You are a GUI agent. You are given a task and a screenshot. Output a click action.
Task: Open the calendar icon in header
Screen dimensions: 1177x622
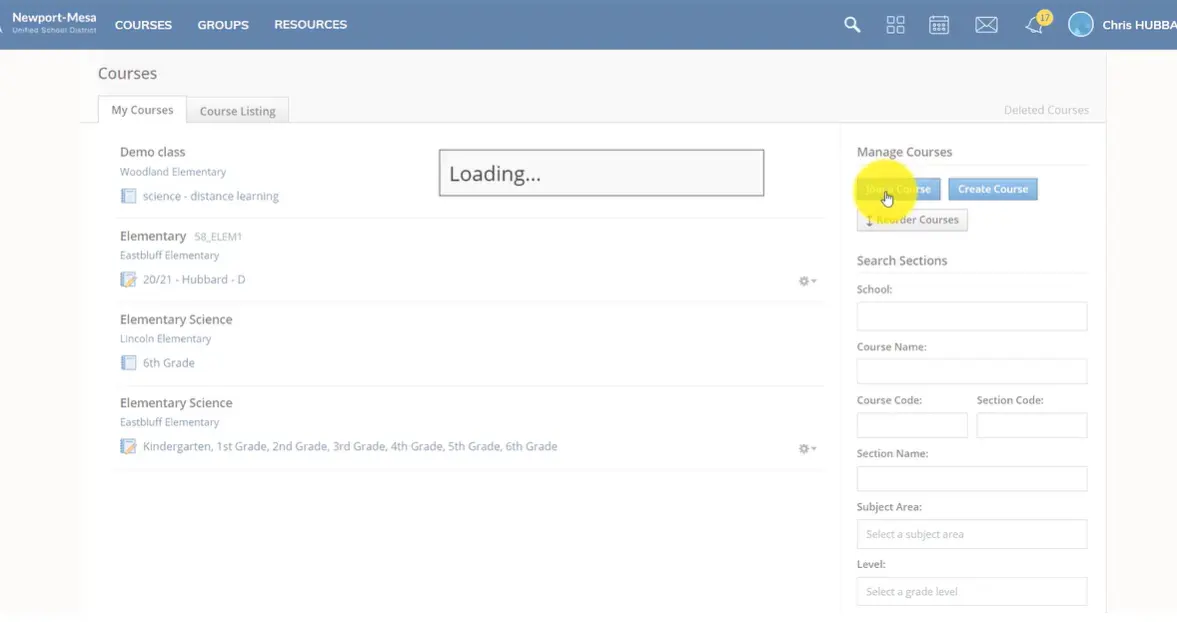coord(939,25)
